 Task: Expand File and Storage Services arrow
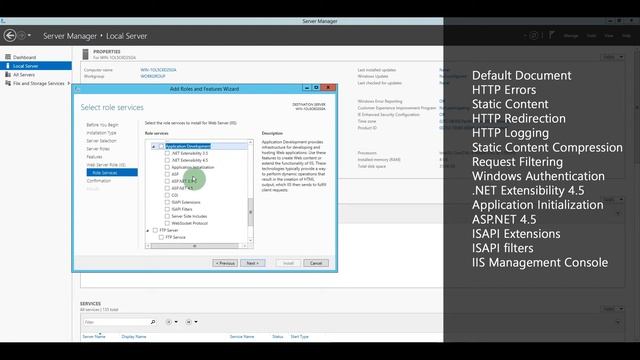click(69, 83)
